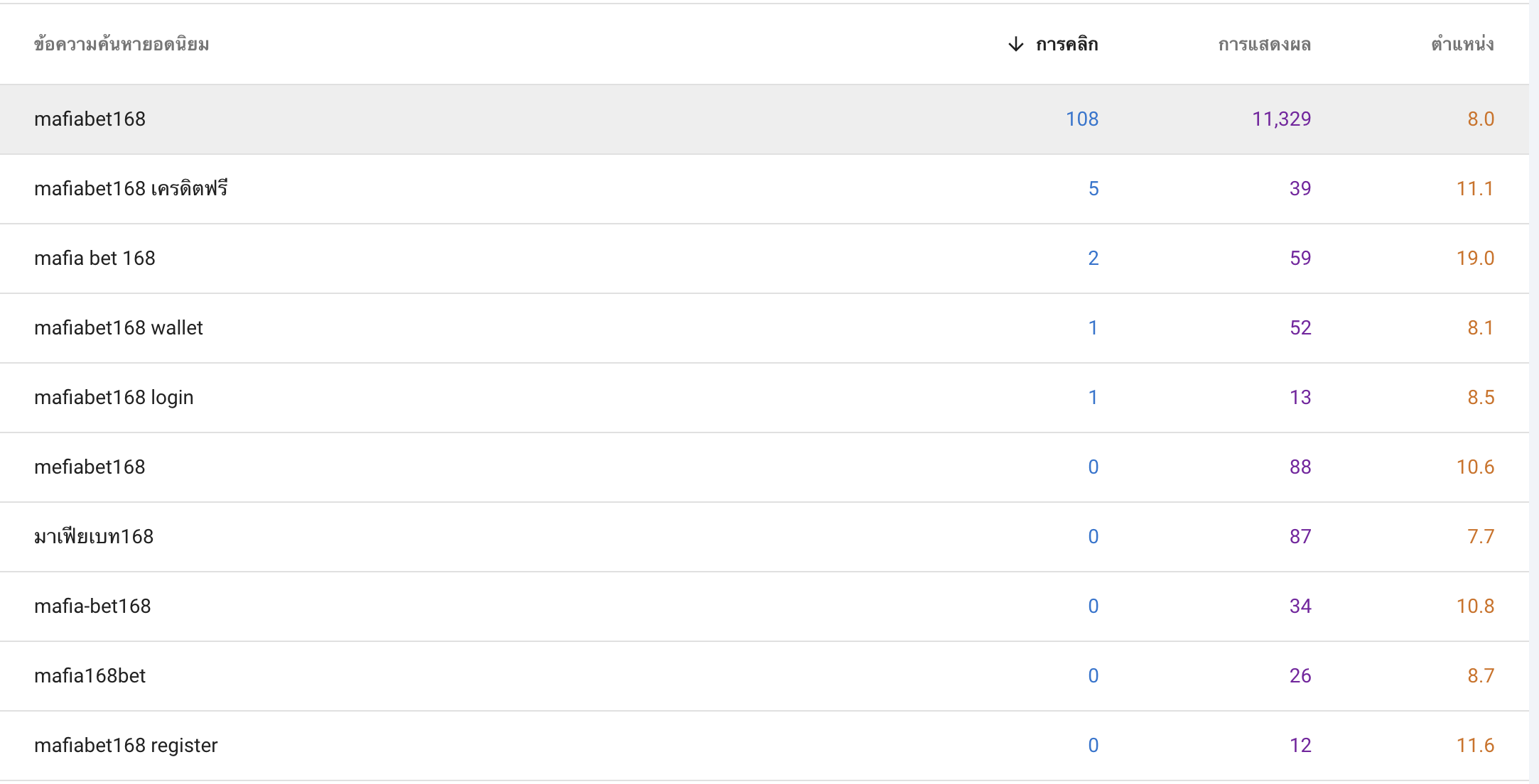Click impressions value 52 for wallet
The height and width of the screenshot is (784, 1539).
1300,327
